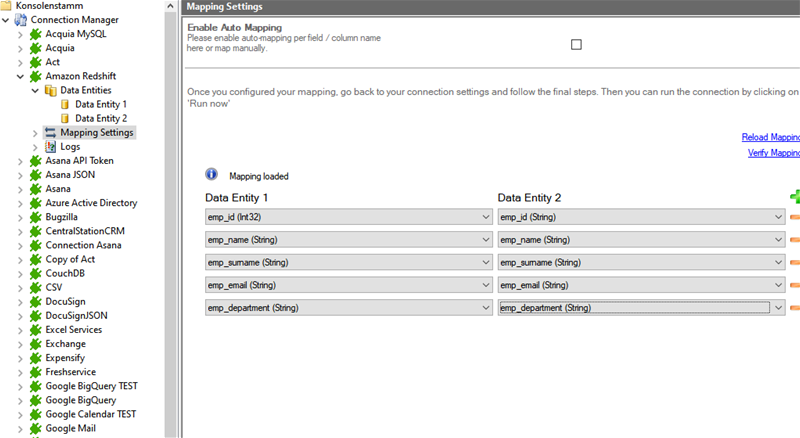Remove the emp_email mapping row with minus icon

click(795, 285)
